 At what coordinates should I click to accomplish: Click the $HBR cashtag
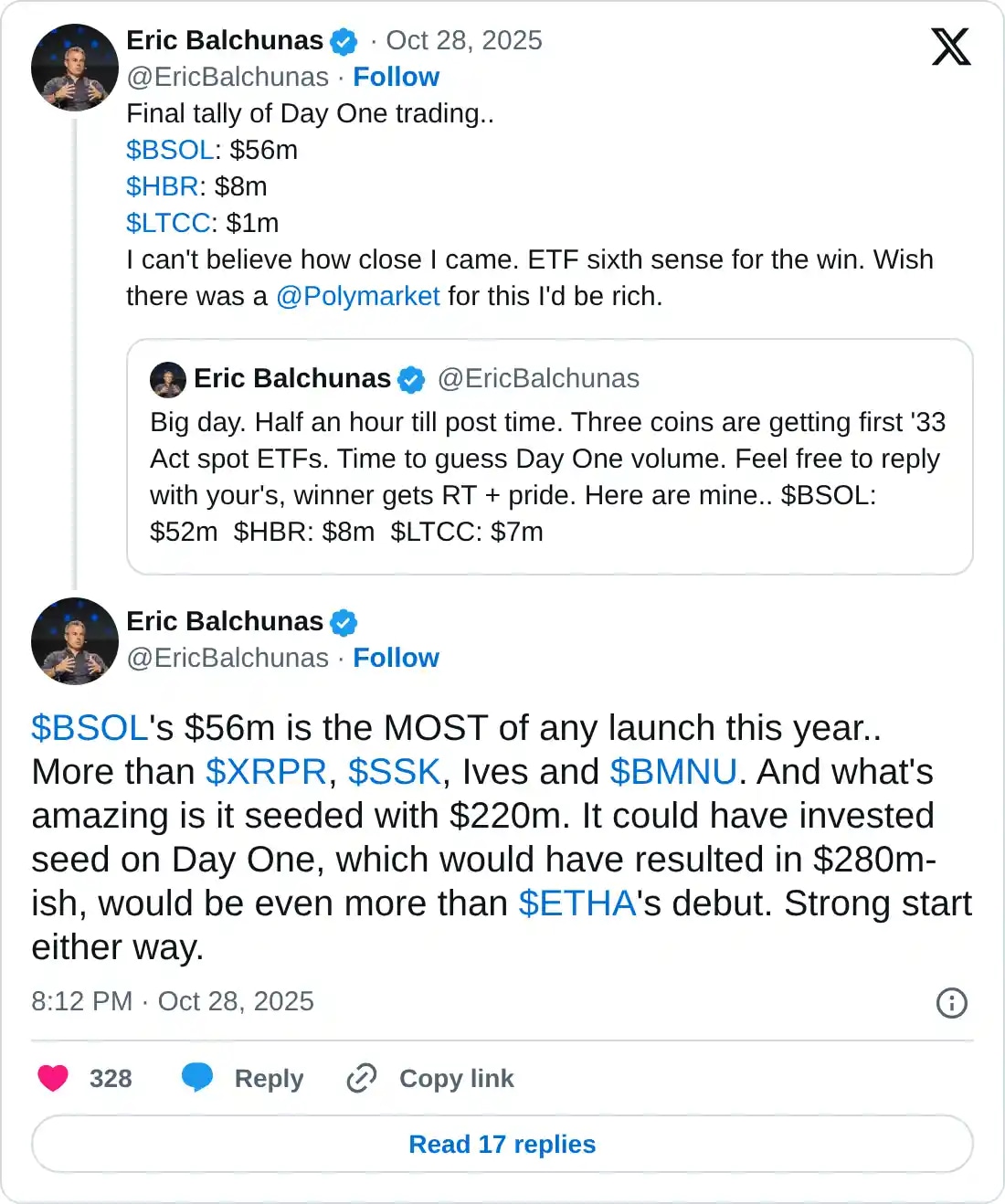[x=161, y=186]
